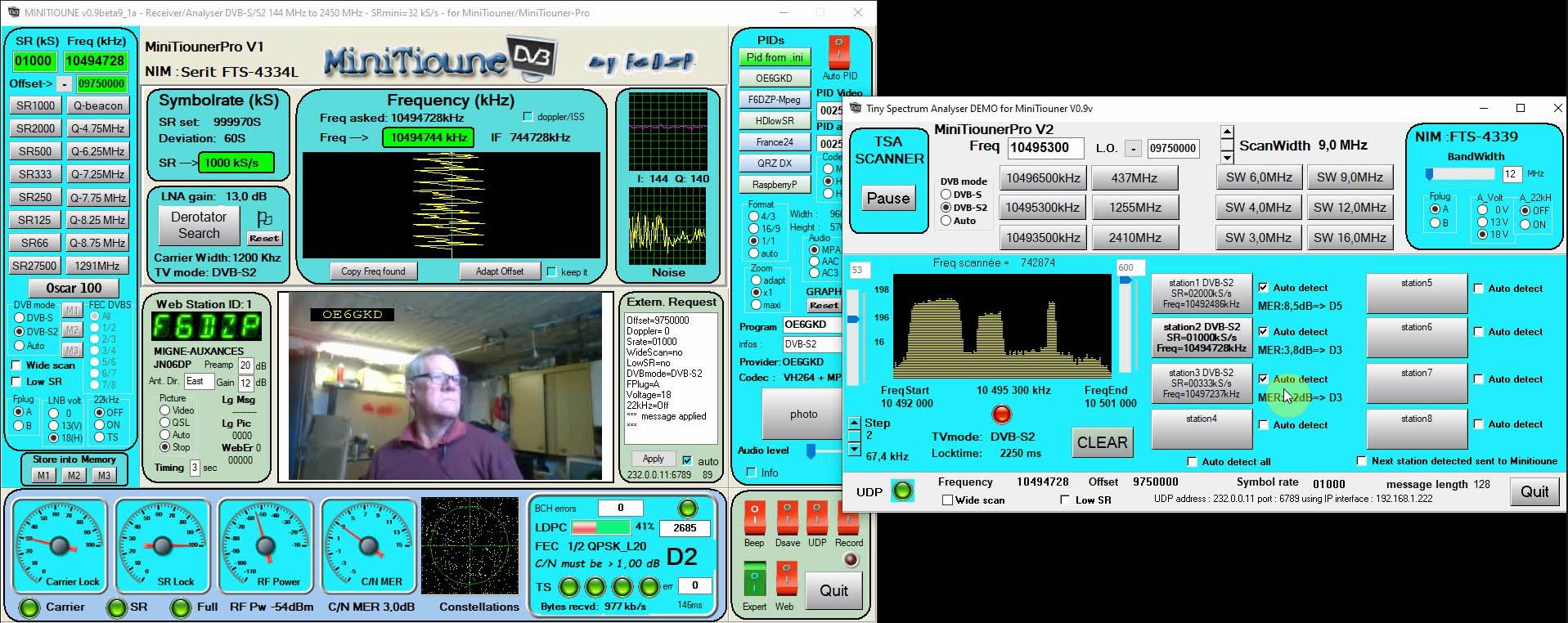Click the Oscar 100 button
This screenshot has height=623, width=1568.
click(x=74, y=288)
